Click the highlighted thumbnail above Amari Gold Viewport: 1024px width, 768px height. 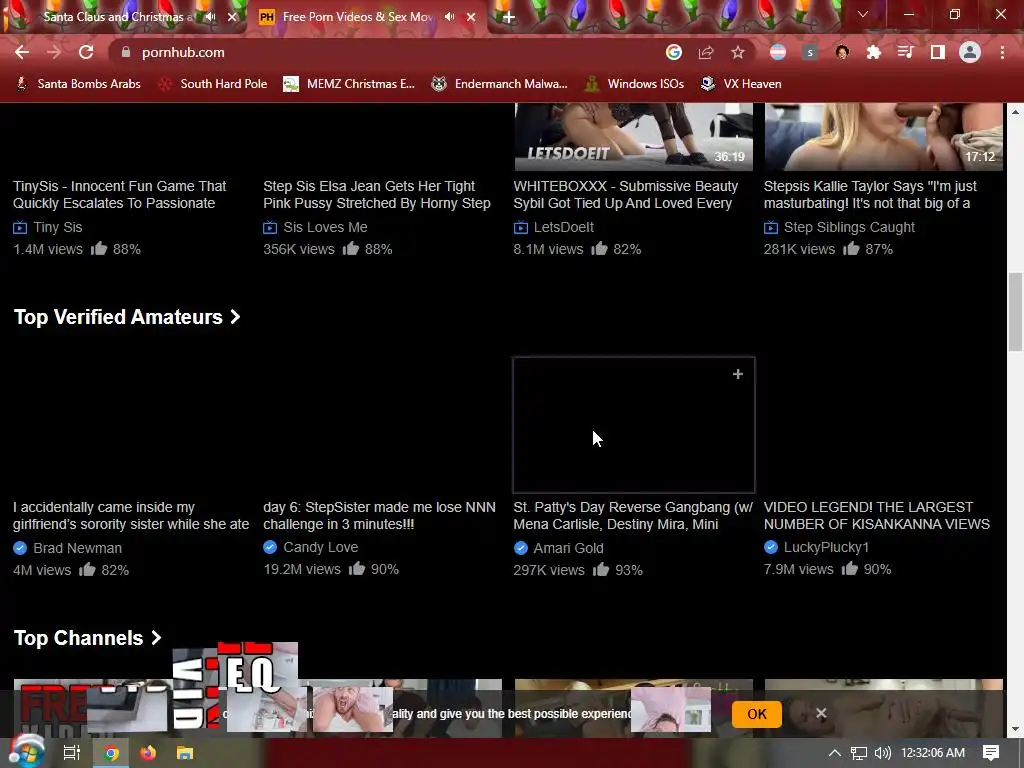634,424
